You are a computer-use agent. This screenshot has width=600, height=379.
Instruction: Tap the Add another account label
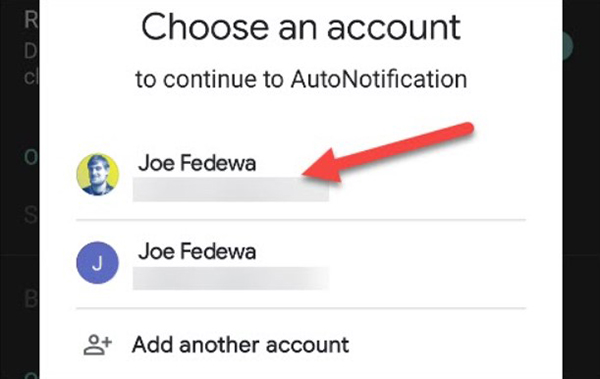240,345
